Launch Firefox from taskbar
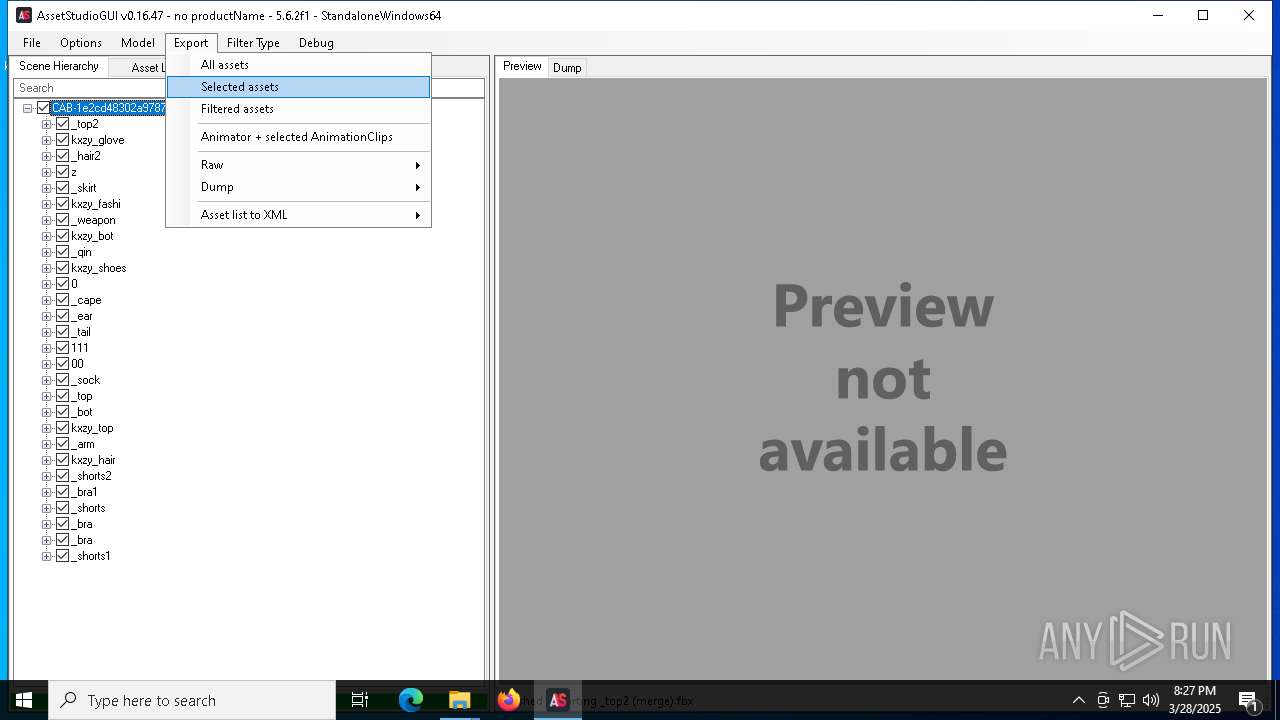This screenshot has height=720, width=1280. click(x=509, y=700)
